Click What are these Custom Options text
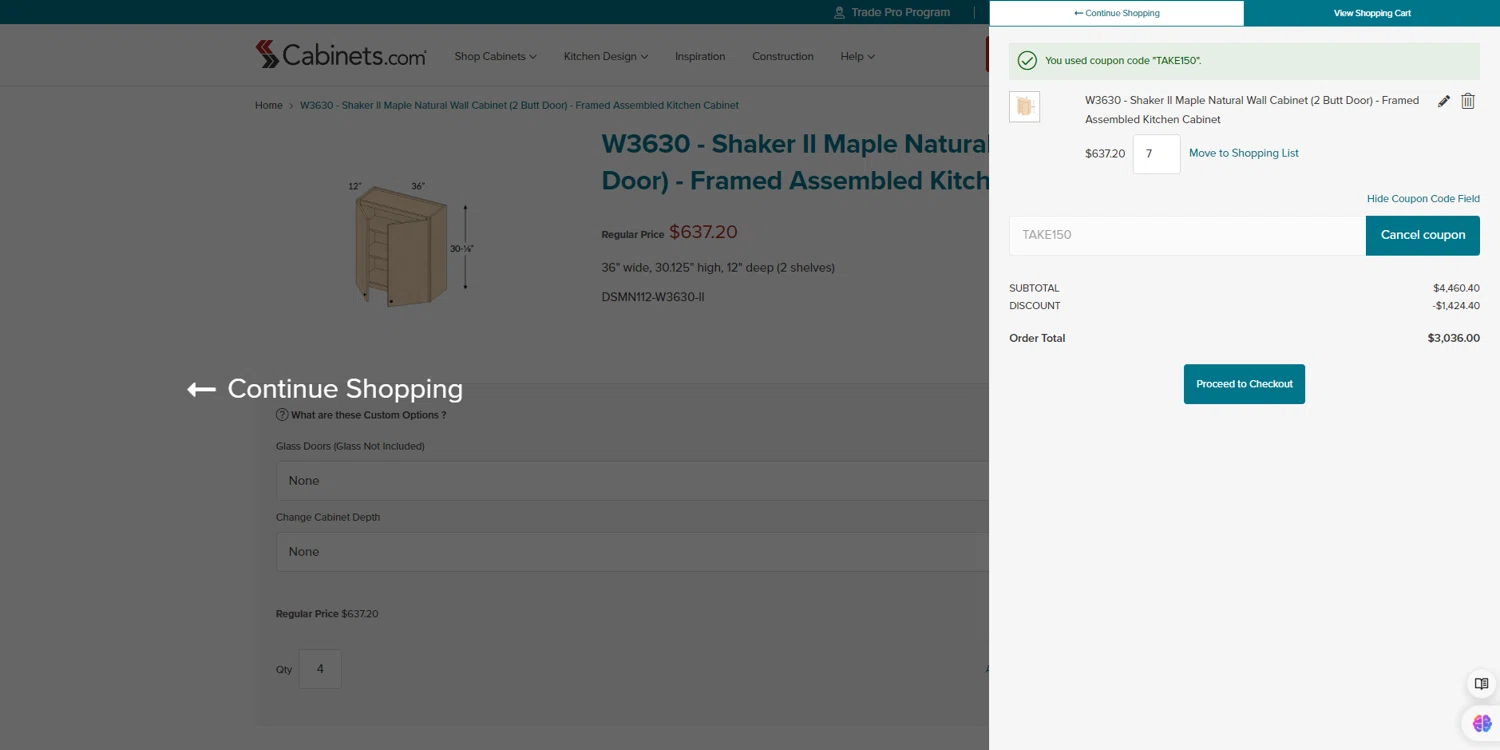Image resolution: width=1500 pixels, height=750 pixels. coord(368,415)
